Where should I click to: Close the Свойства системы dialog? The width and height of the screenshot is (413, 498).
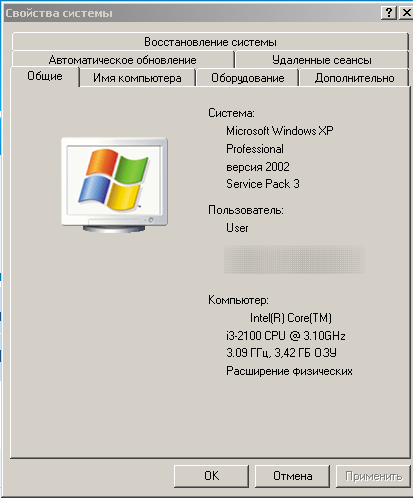tap(406, 13)
